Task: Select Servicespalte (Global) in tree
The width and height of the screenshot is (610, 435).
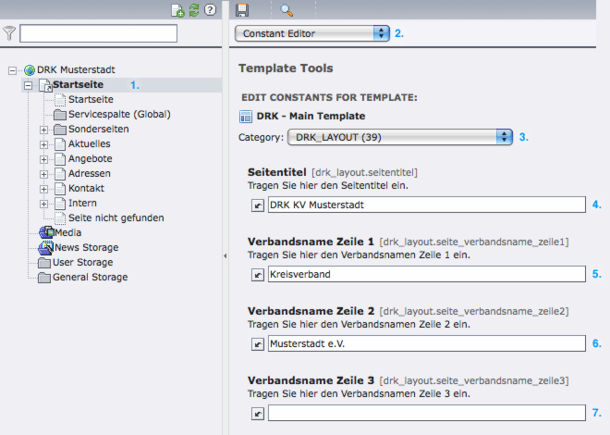Action: (x=119, y=114)
